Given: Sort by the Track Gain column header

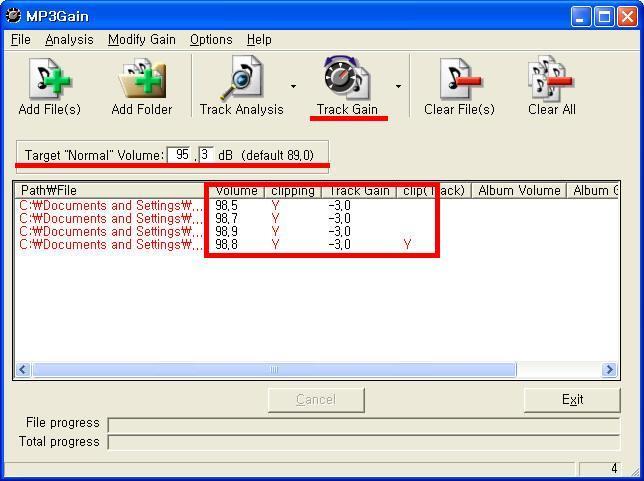Looking at the screenshot, I should (359, 191).
